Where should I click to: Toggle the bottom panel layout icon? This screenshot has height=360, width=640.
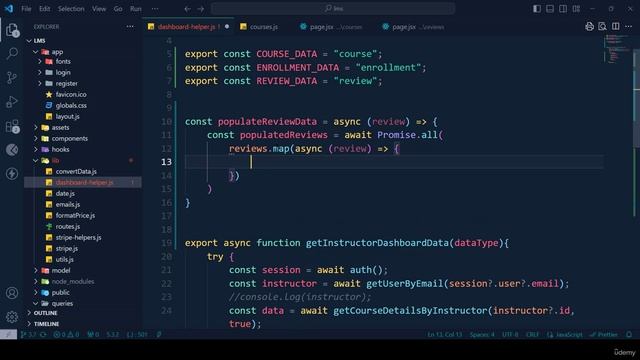[x=550, y=9]
